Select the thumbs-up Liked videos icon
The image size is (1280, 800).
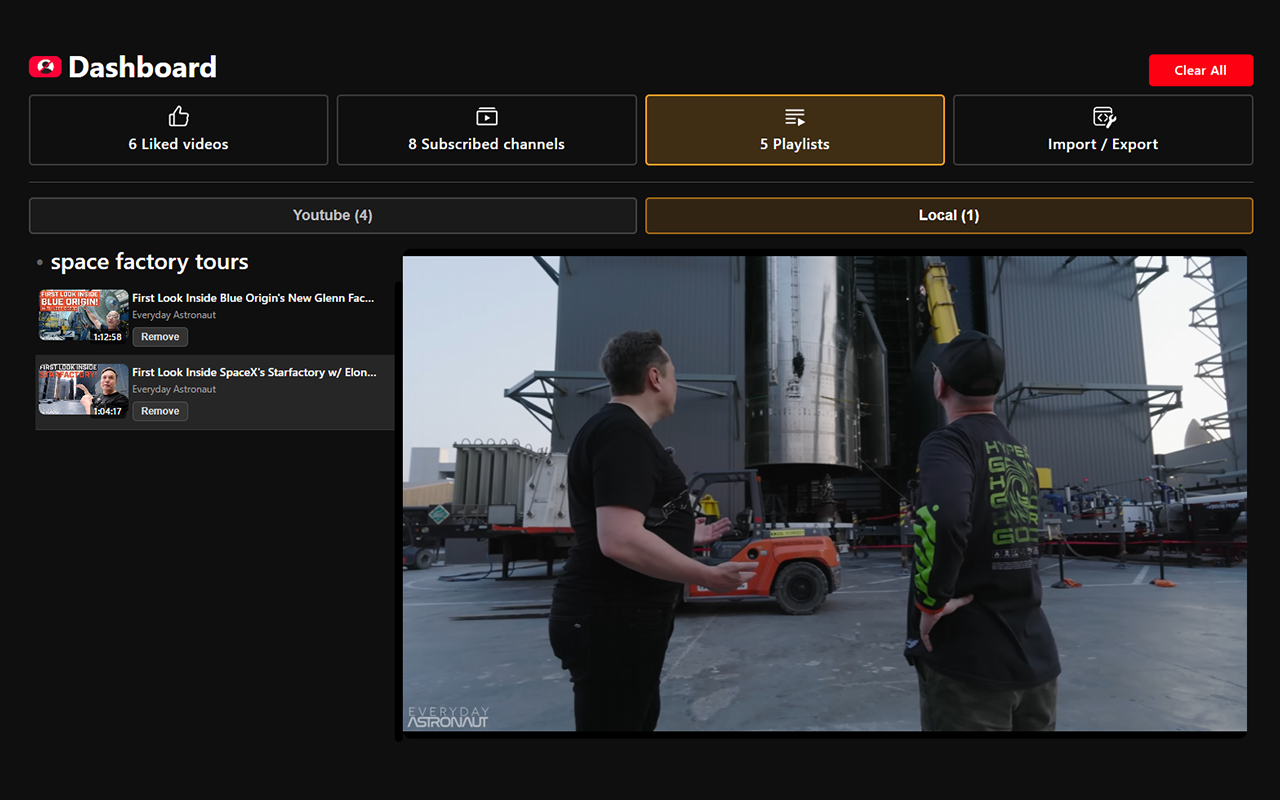tap(178, 116)
